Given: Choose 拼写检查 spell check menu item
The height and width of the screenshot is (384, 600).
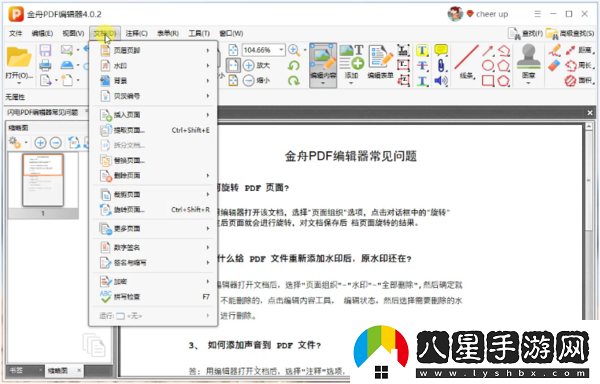Looking at the screenshot, I should (x=153, y=296).
